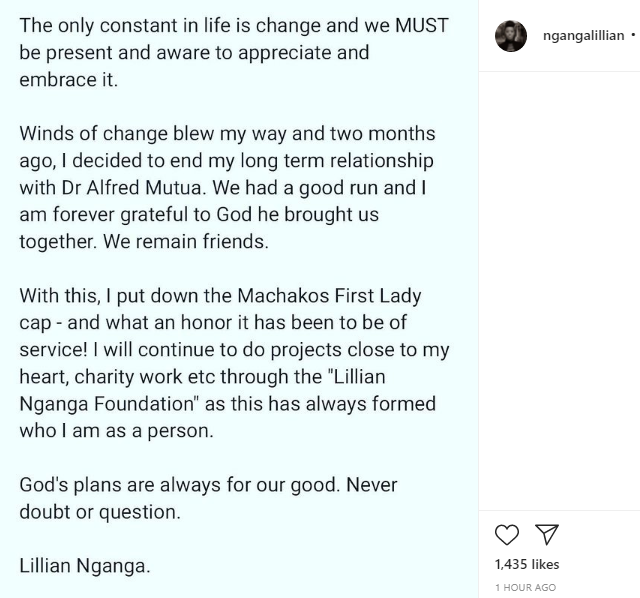The image size is (640, 598).
Task: Share the post via paper plane icon
Action: [x=547, y=534]
